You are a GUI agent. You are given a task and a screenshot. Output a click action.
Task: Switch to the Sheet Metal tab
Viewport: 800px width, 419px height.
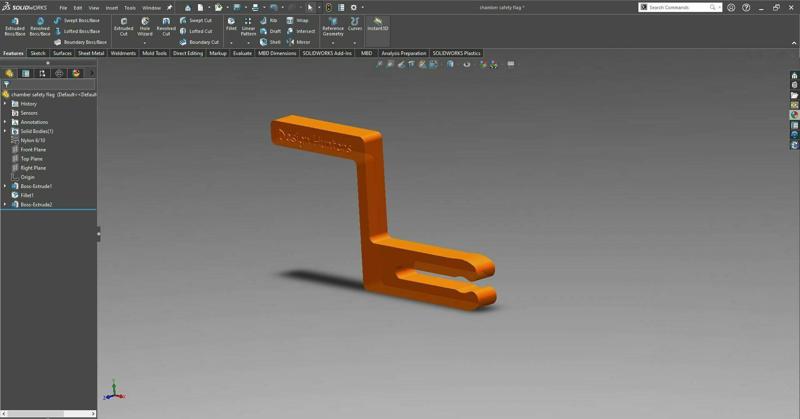pyautogui.click(x=91, y=53)
